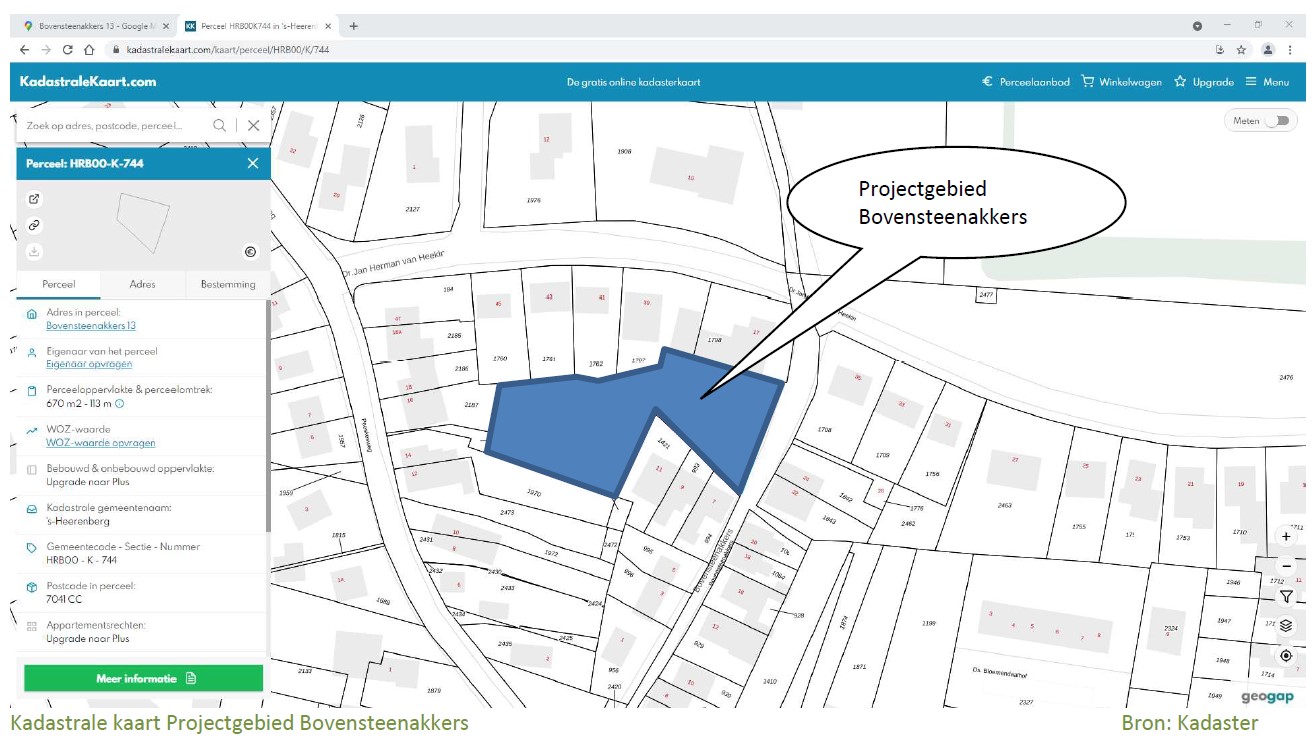Click the euro icon in parcel preview
Screen dimensions: 1316x740
click(250, 252)
